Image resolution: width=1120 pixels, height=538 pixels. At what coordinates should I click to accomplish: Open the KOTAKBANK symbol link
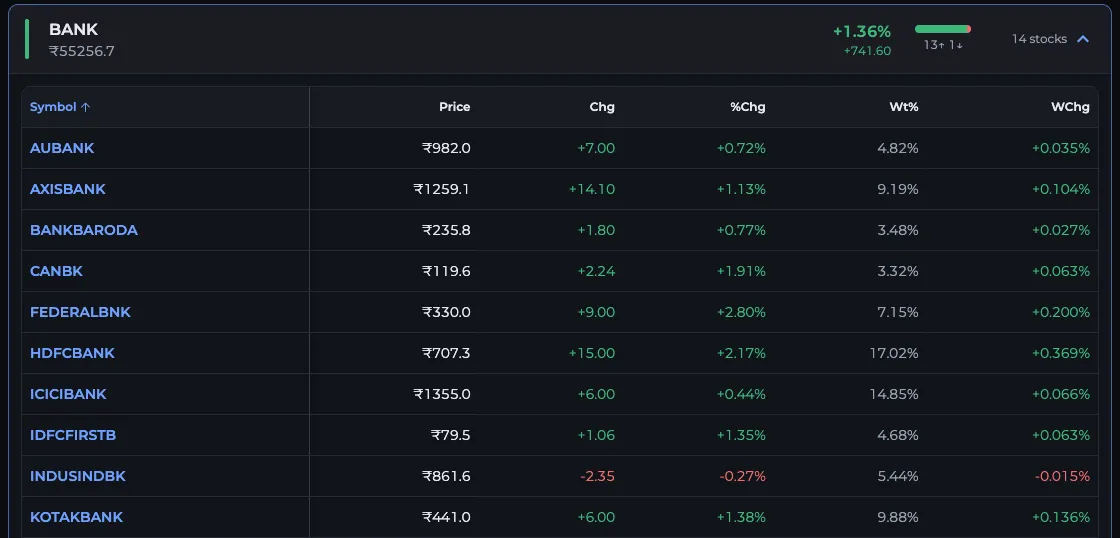point(76,517)
